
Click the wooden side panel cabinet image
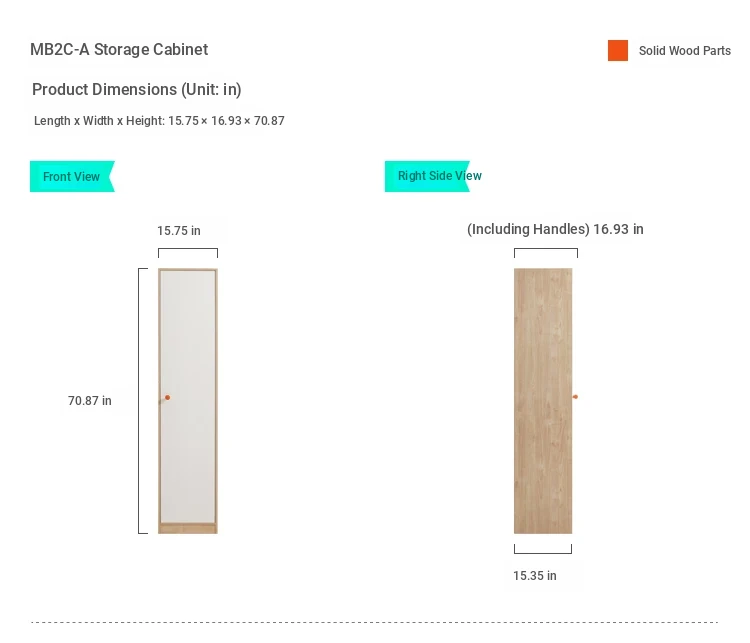[543, 401]
